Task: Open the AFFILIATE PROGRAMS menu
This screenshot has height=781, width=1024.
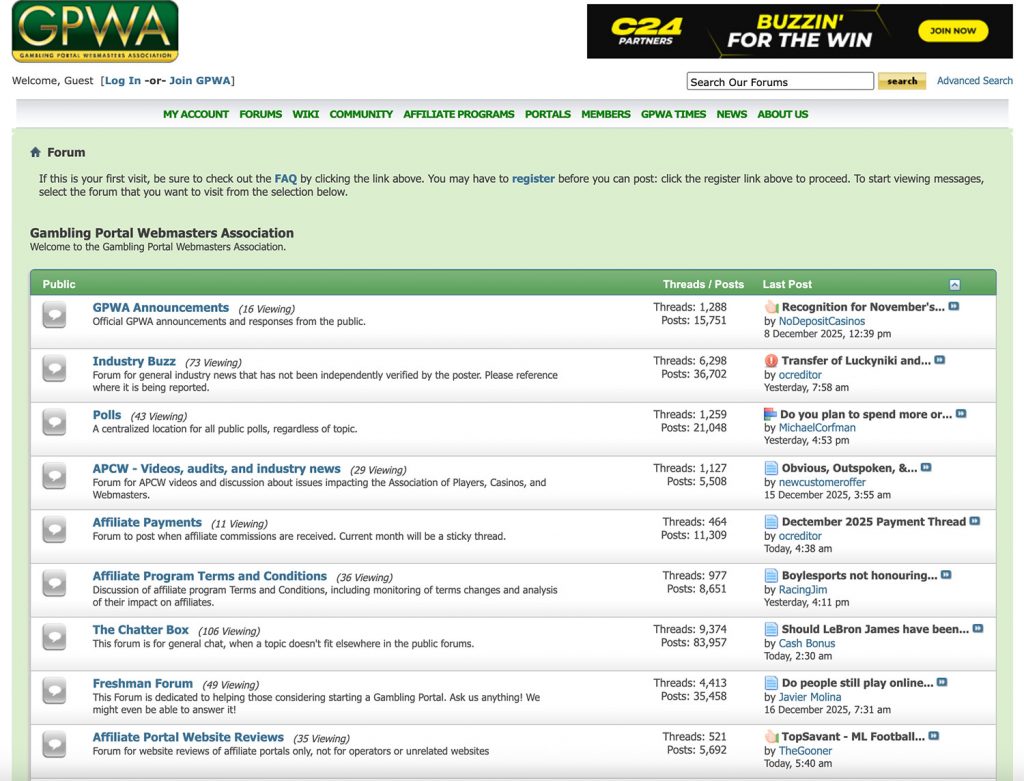Action: pos(458,114)
